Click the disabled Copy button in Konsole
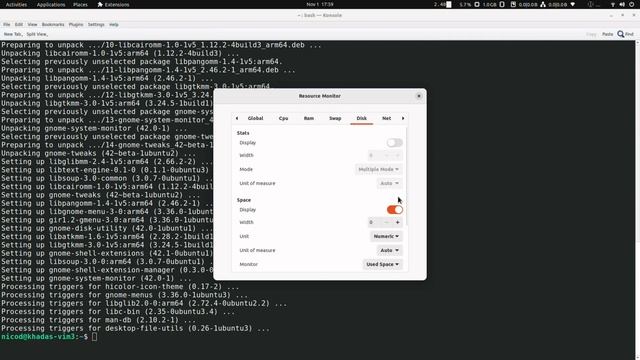This screenshot has width=640, height=360. tap(591, 34)
